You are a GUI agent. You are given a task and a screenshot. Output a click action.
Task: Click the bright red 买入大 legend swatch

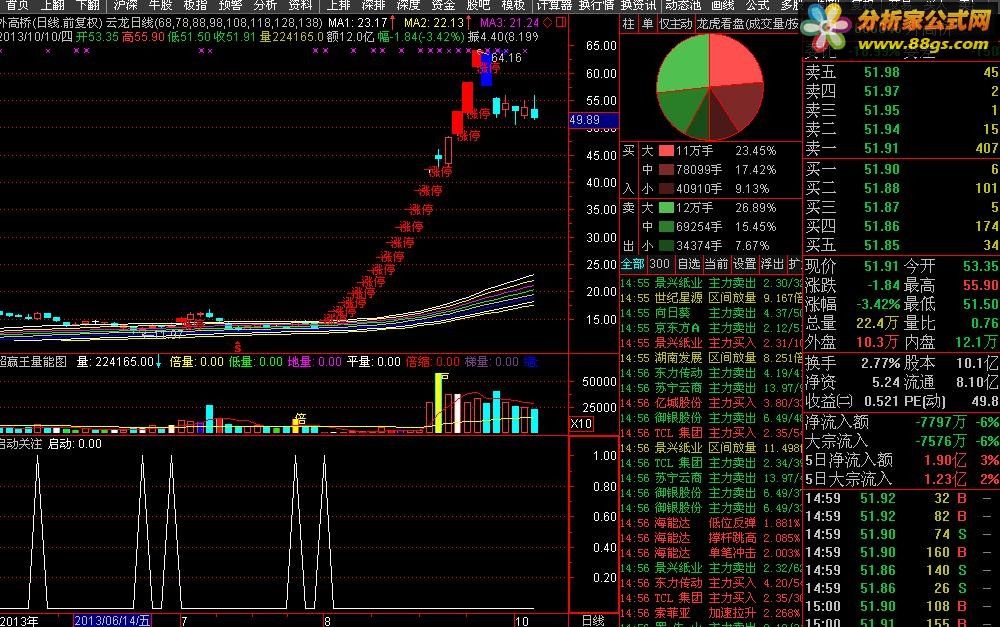point(666,151)
